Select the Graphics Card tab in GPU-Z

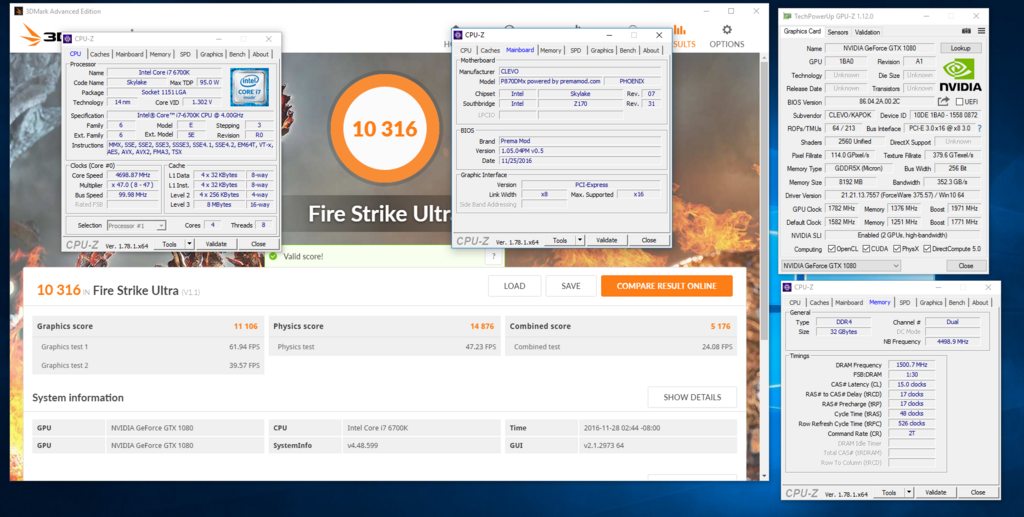point(803,31)
